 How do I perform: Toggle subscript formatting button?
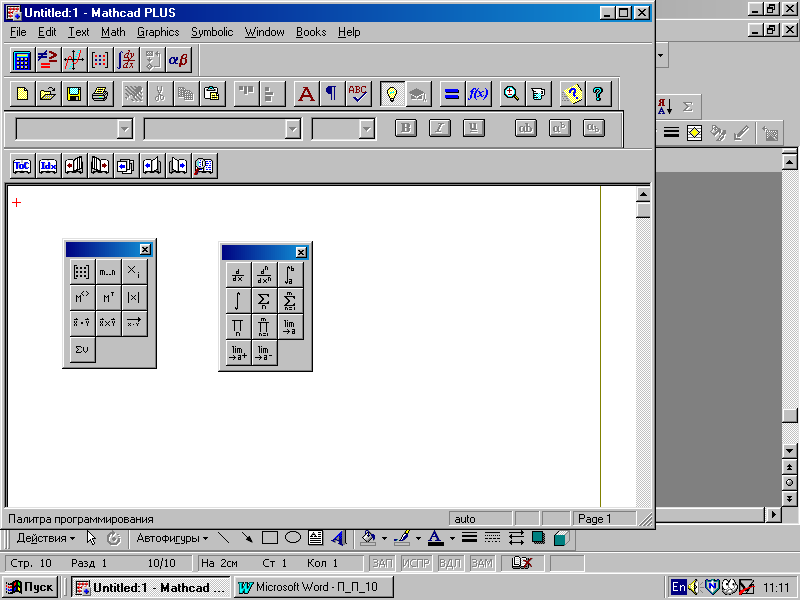593,128
